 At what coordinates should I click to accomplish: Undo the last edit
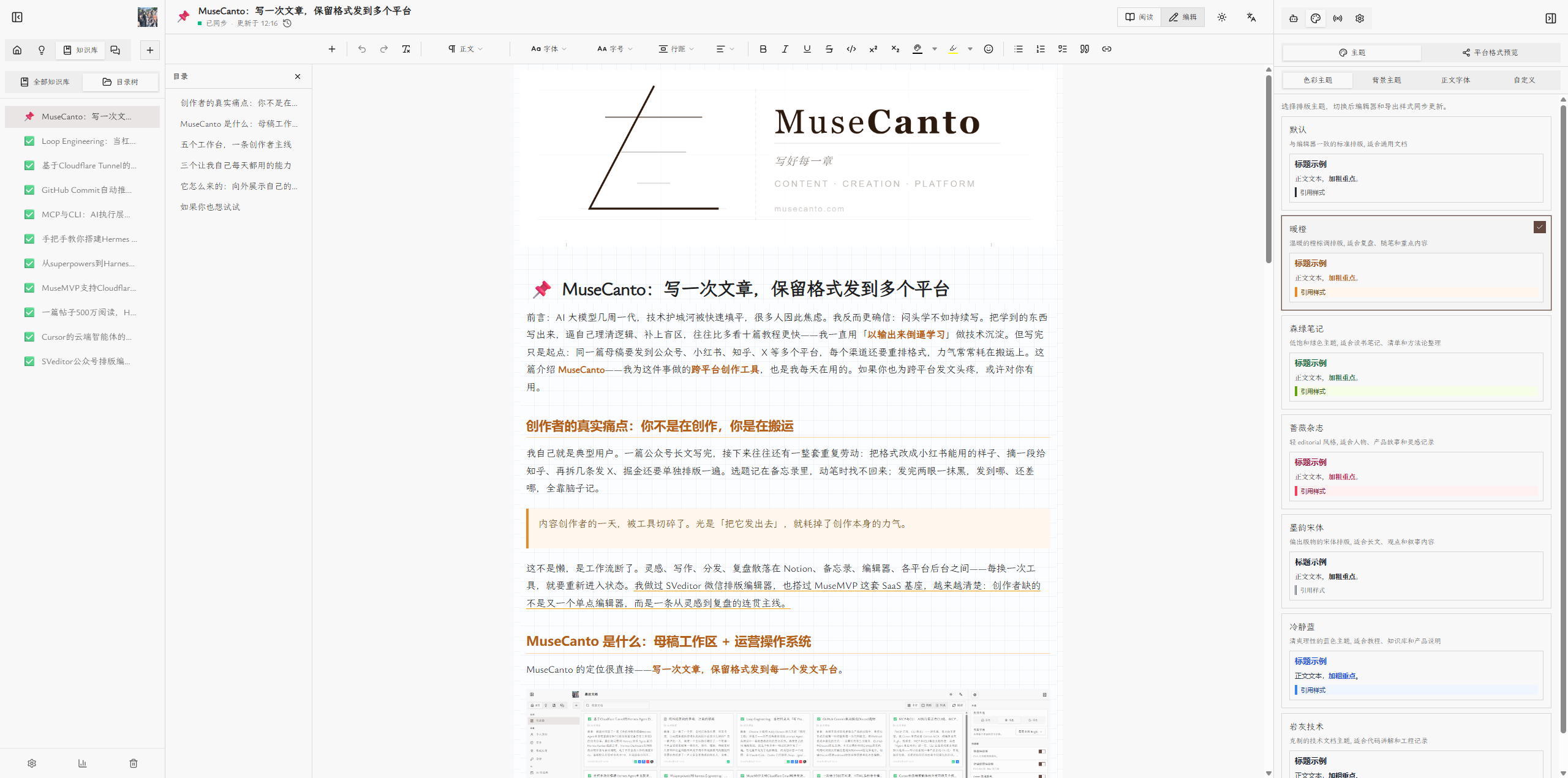[x=362, y=49]
